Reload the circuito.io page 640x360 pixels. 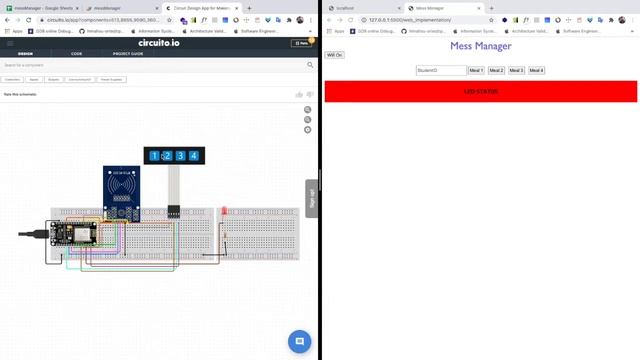tap(29, 20)
